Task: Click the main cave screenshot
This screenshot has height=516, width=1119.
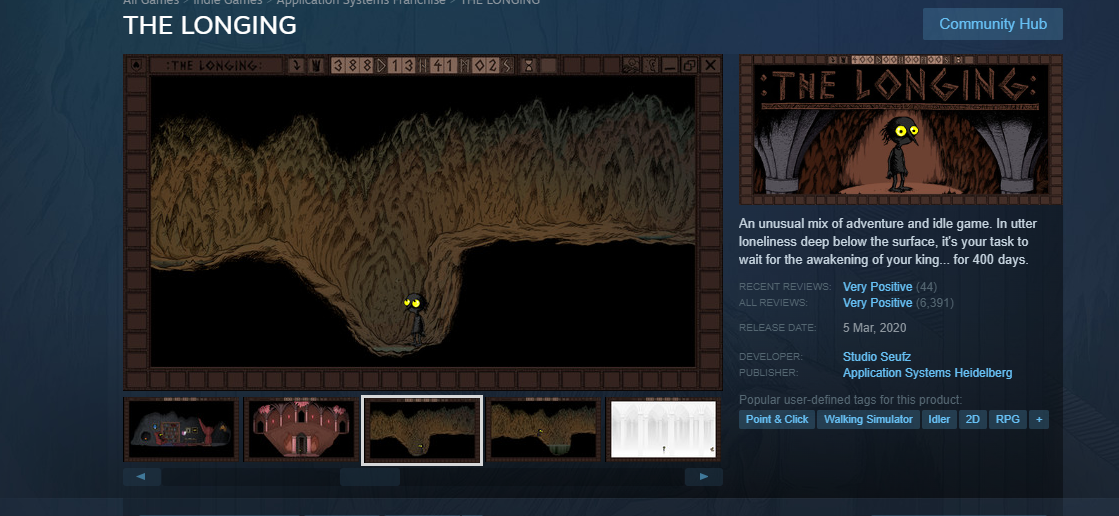Action: [x=422, y=222]
